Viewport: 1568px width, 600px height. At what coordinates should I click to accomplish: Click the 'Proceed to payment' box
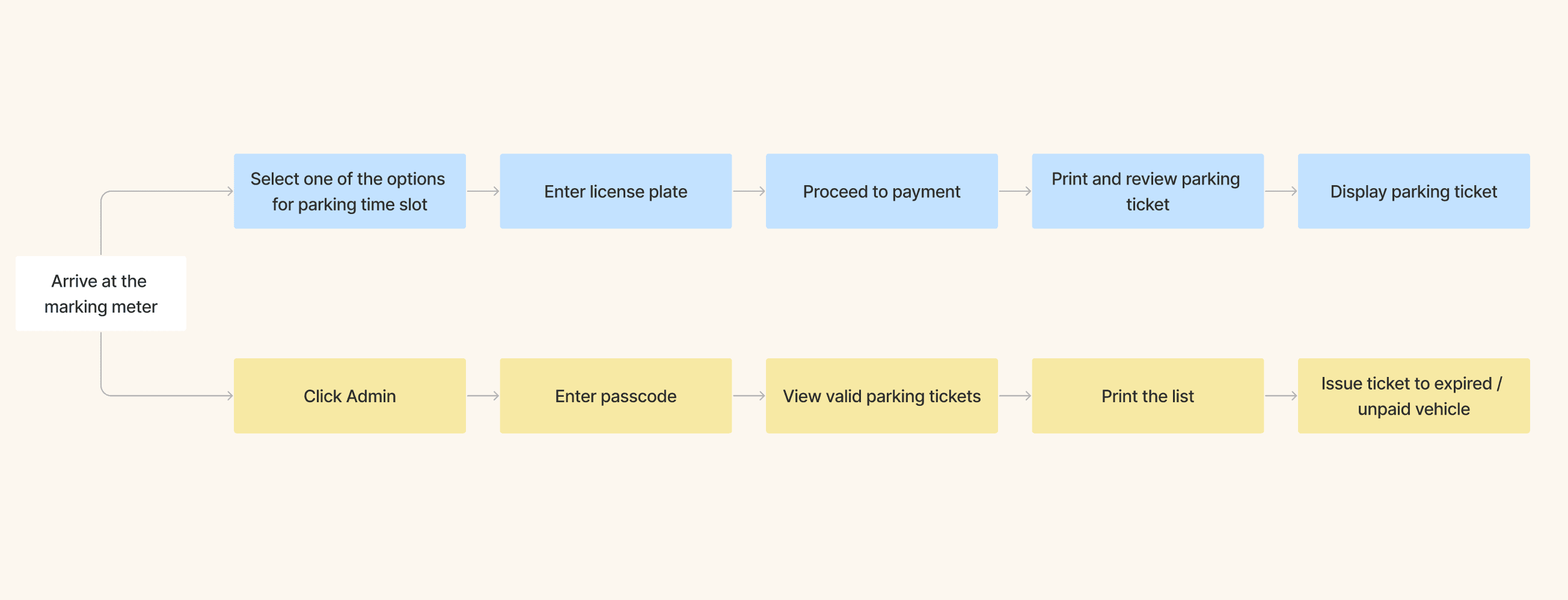pyautogui.click(x=881, y=191)
